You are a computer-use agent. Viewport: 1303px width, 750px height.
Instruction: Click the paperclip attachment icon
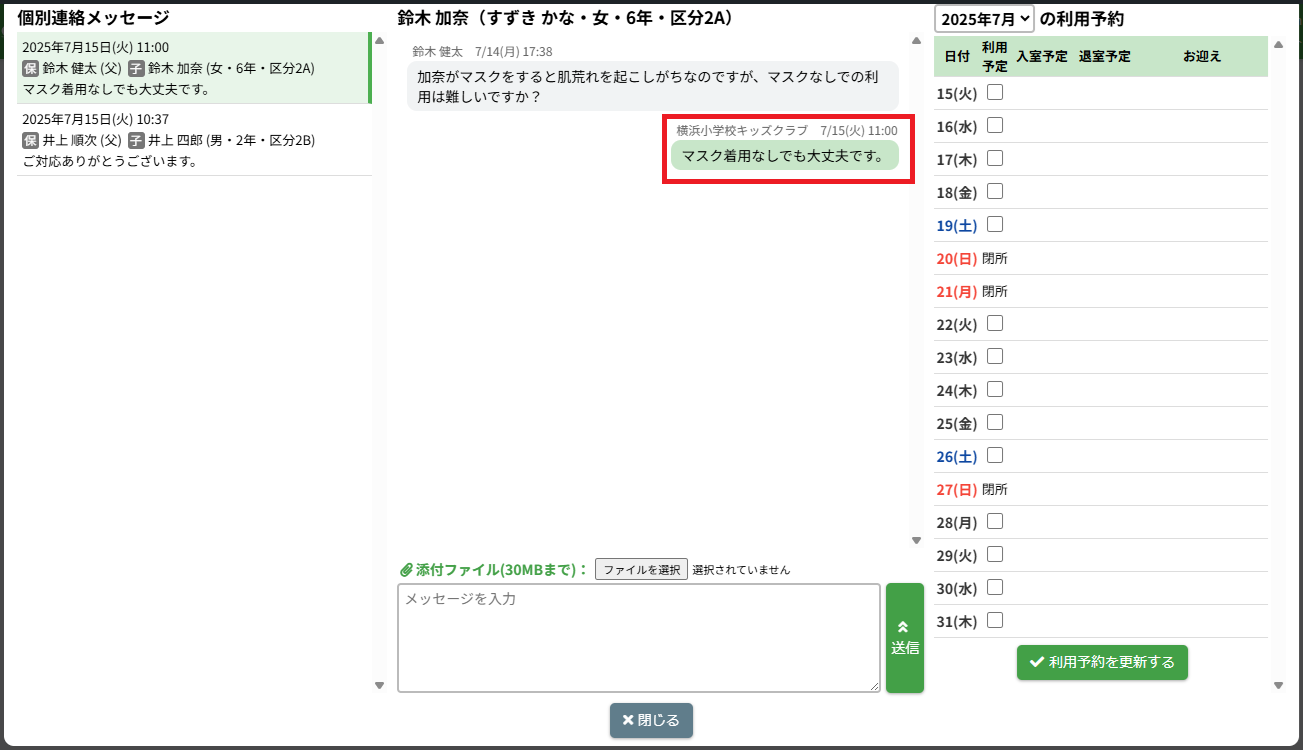pos(406,570)
